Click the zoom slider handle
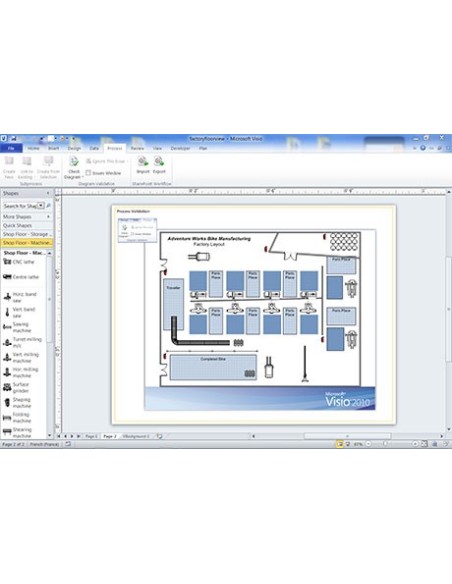This screenshot has height=584, width=452. click(385, 444)
